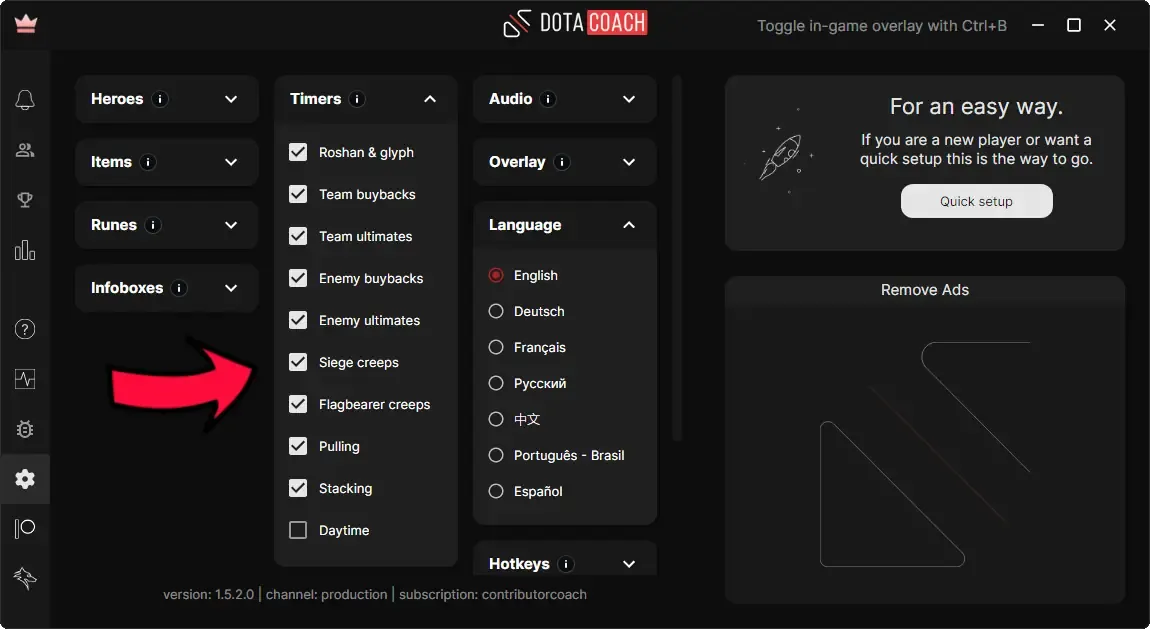Enable the Daytime timer checkbox
1150x629 pixels.
pyautogui.click(x=298, y=530)
